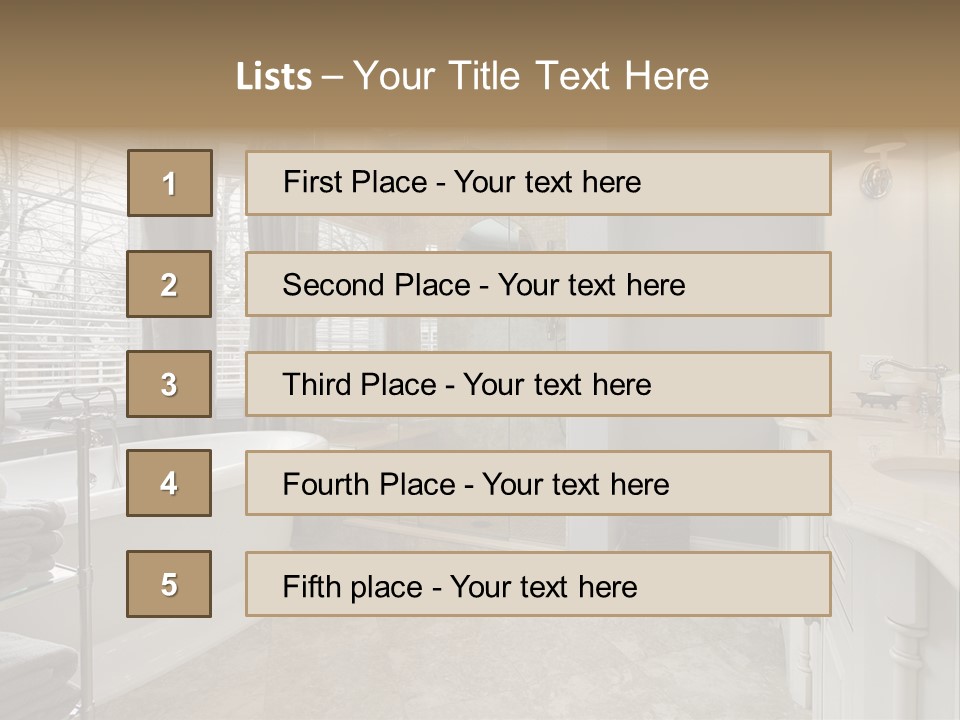This screenshot has width=960, height=720.
Task: Select the 'Your Title Text Here' title text
Action: [x=531, y=76]
